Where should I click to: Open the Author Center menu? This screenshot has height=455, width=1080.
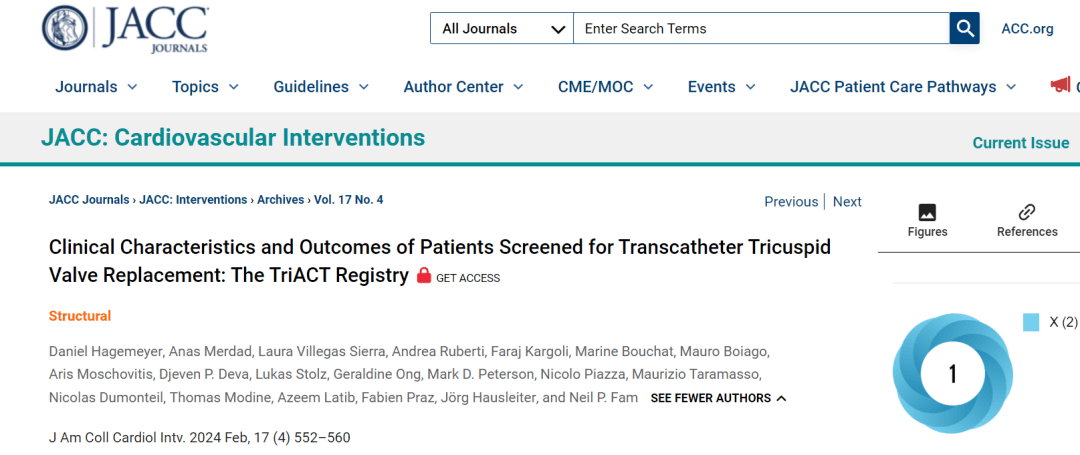pyautogui.click(x=463, y=87)
